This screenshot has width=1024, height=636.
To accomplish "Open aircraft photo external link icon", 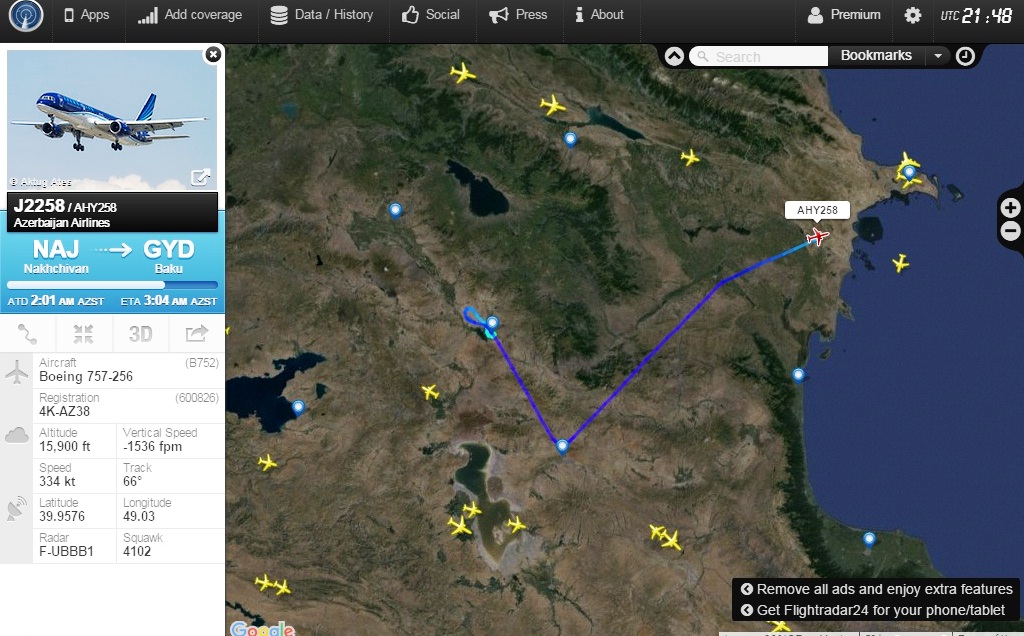I will pyautogui.click(x=200, y=177).
